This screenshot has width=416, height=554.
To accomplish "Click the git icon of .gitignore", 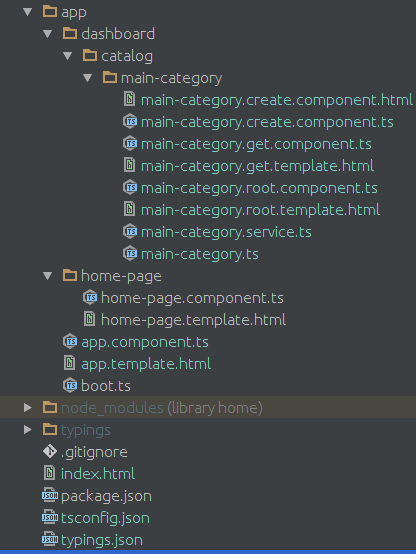I will 50,451.
